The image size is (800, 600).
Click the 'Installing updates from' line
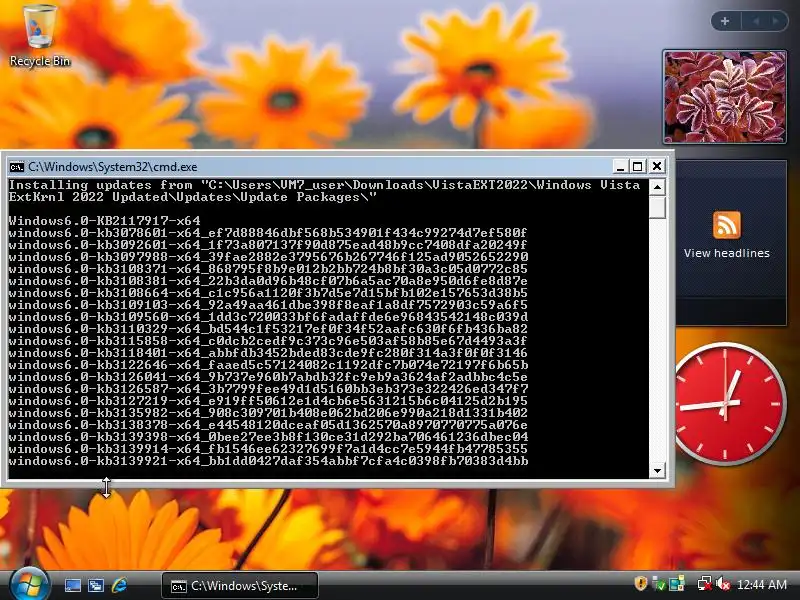tap(324, 185)
